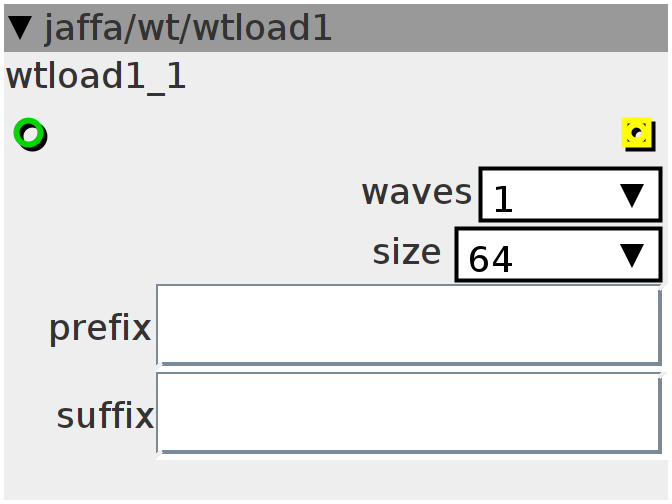Click the center of the green inlet ring
The width and height of the screenshot is (672, 504).
pos(29,134)
